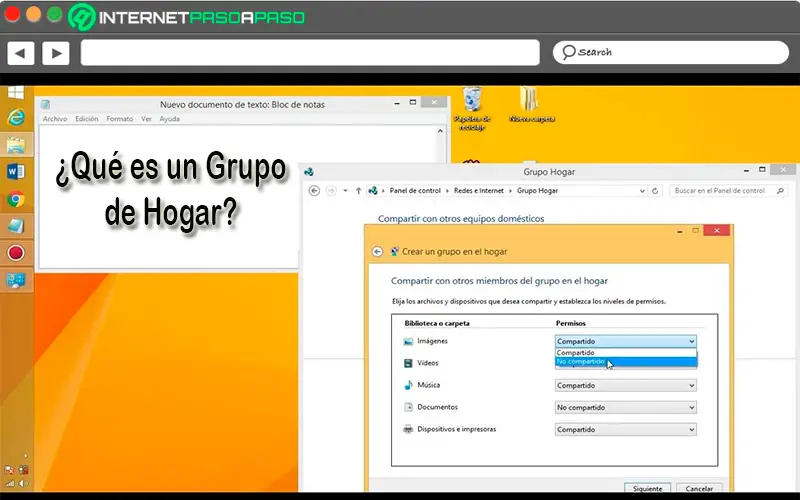
Task: Refresh the Grupo Hogar control panel
Action: 655,191
